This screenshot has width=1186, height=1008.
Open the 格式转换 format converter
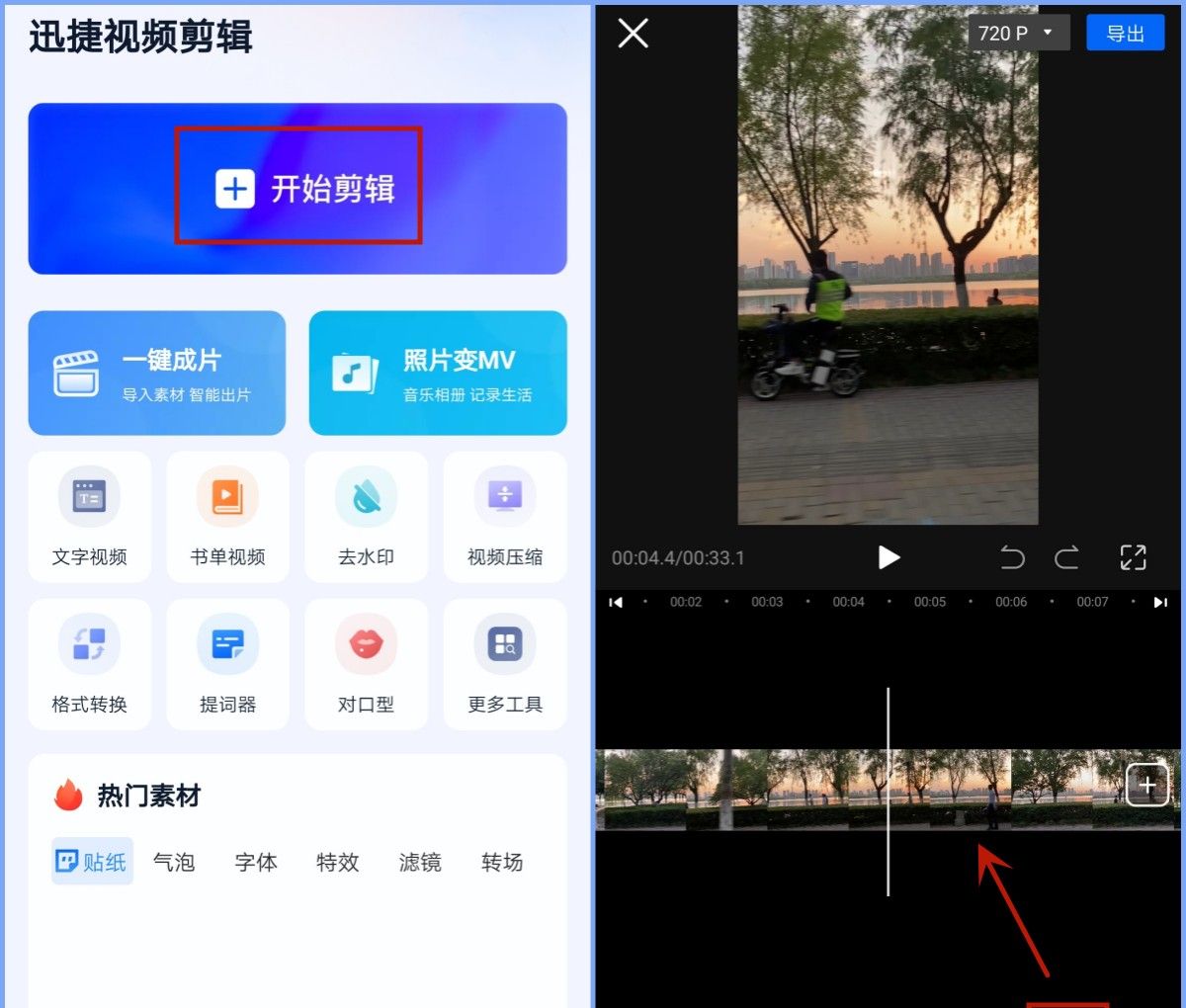[89, 663]
